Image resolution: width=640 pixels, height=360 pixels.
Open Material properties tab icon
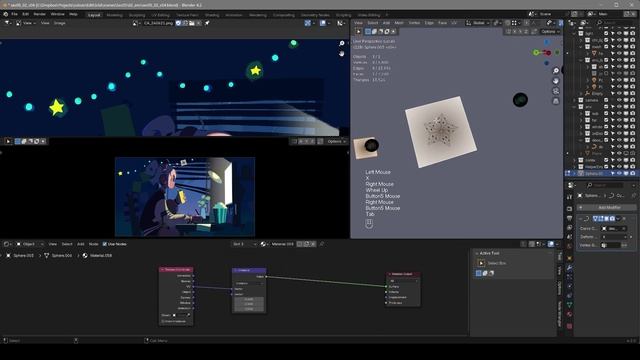point(569,314)
